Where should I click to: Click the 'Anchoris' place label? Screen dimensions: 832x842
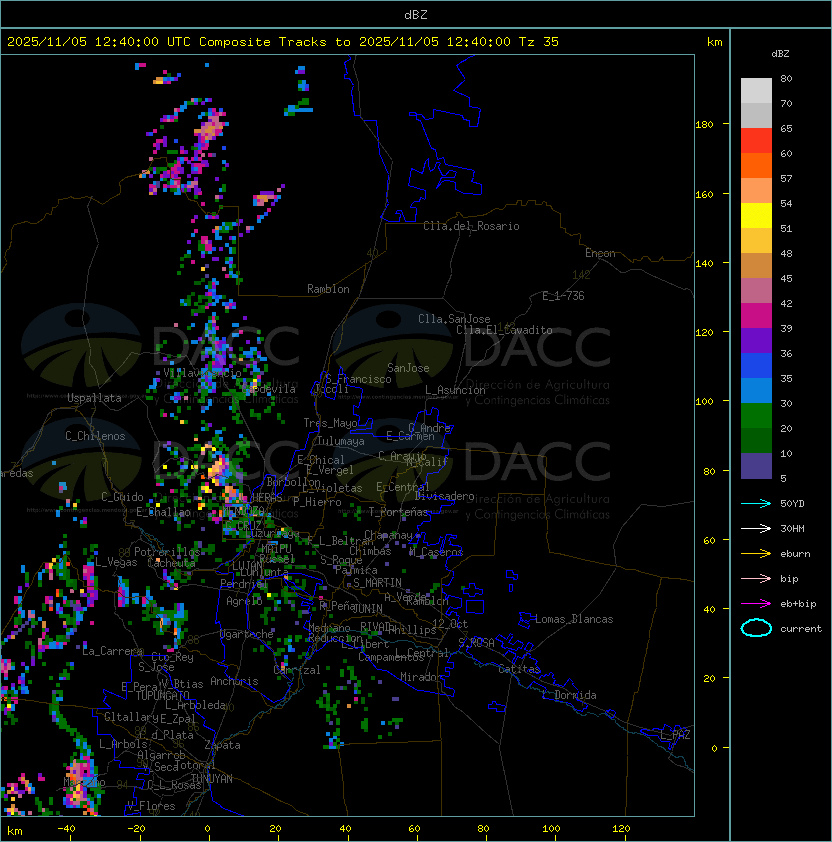(x=234, y=681)
